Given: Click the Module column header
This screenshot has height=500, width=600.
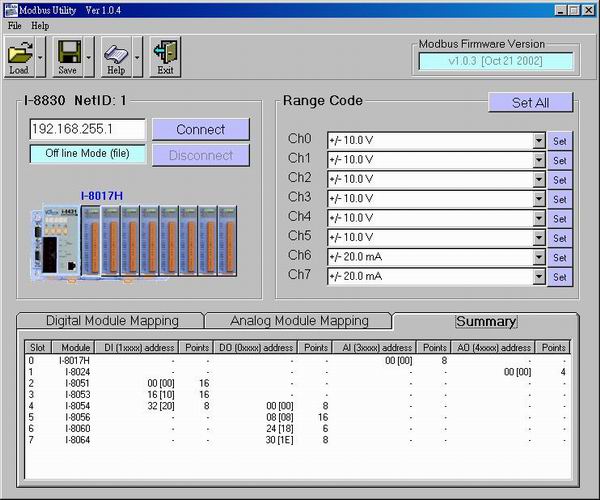Looking at the screenshot, I should pyautogui.click(x=73, y=348).
